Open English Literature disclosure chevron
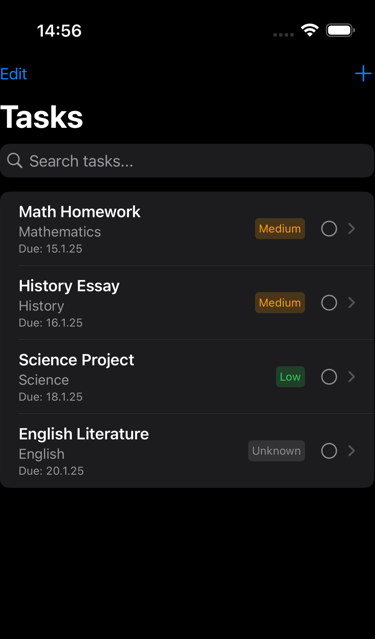Image resolution: width=375 pixels, height=639 pixels. (x=352, y=451)
